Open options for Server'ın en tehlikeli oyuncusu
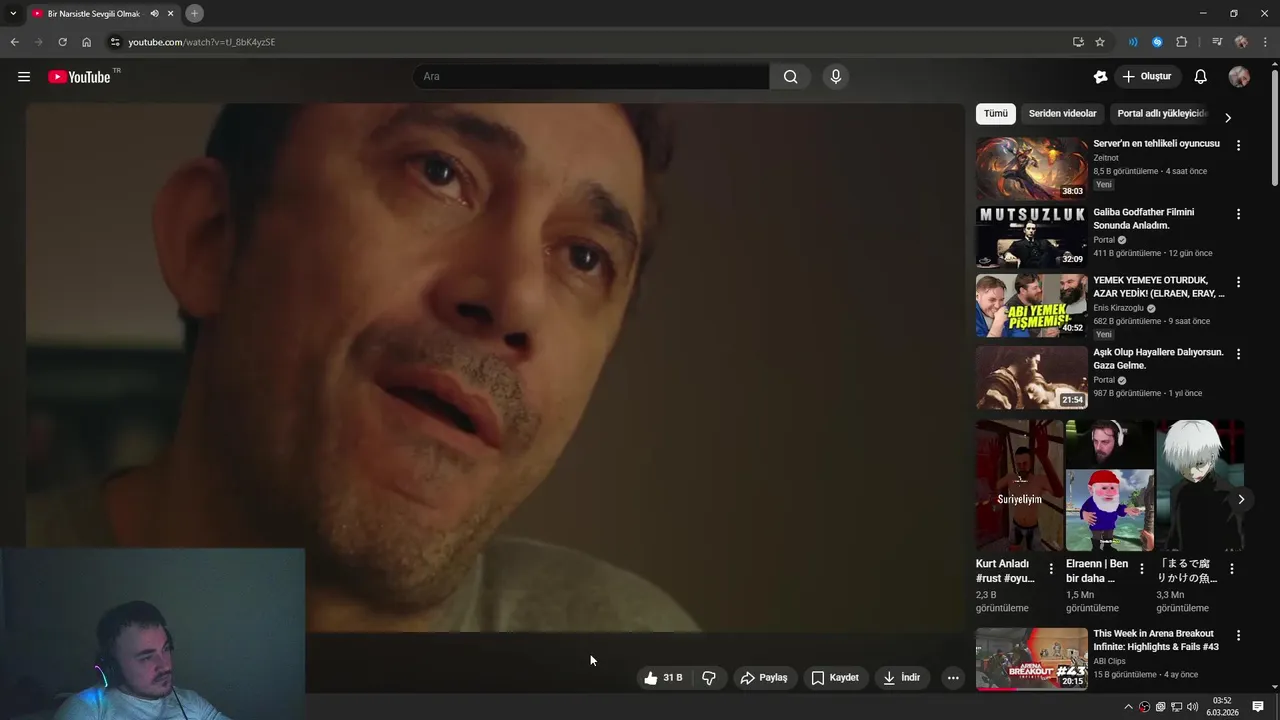This screenshot has width=1280, height=720. (x=1238, y=145)
